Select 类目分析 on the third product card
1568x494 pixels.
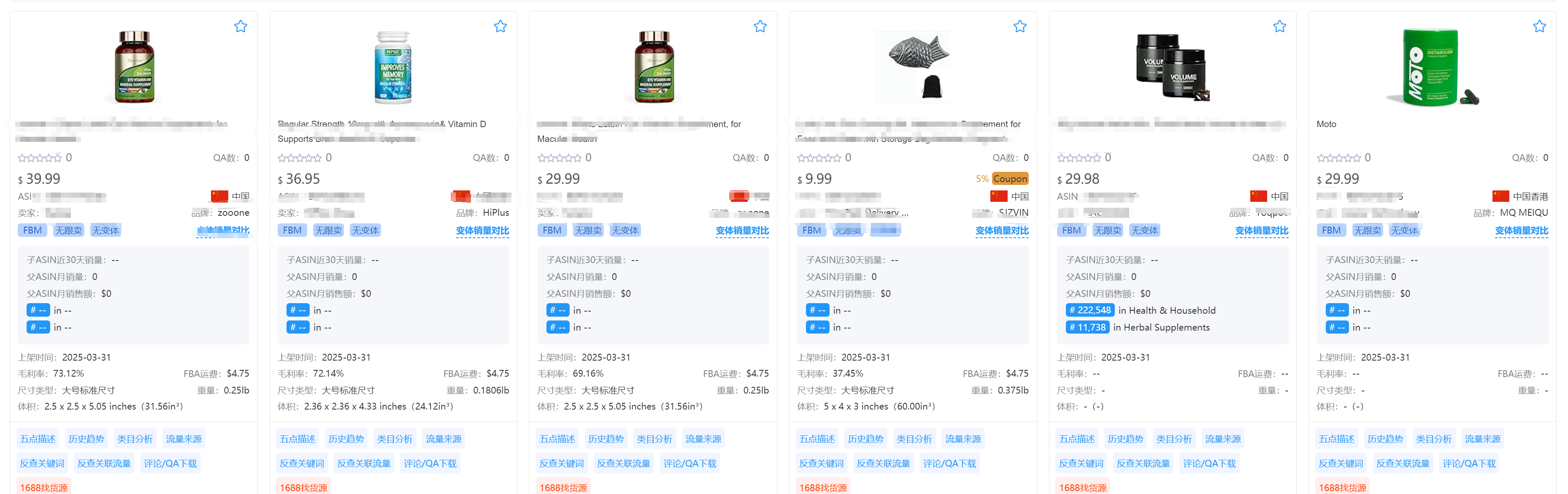coord(654,439)
